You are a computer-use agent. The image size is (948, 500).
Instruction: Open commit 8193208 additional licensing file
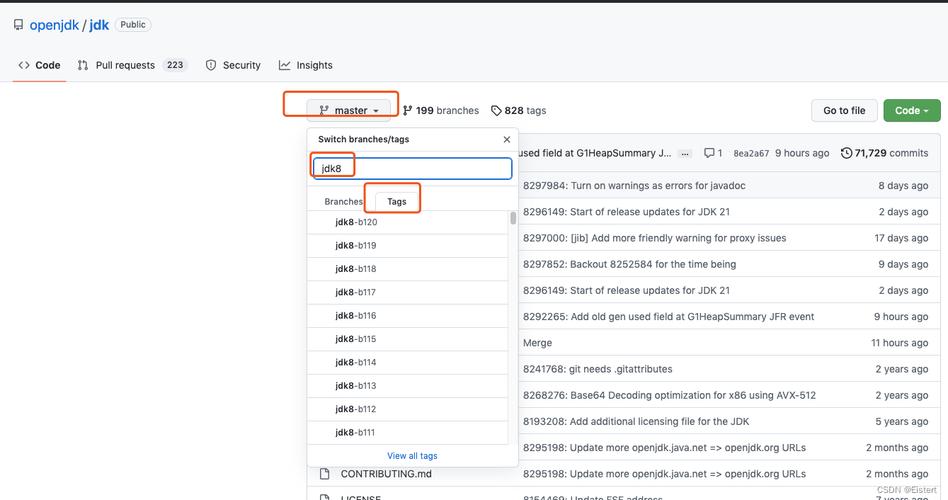pos(636,421)
